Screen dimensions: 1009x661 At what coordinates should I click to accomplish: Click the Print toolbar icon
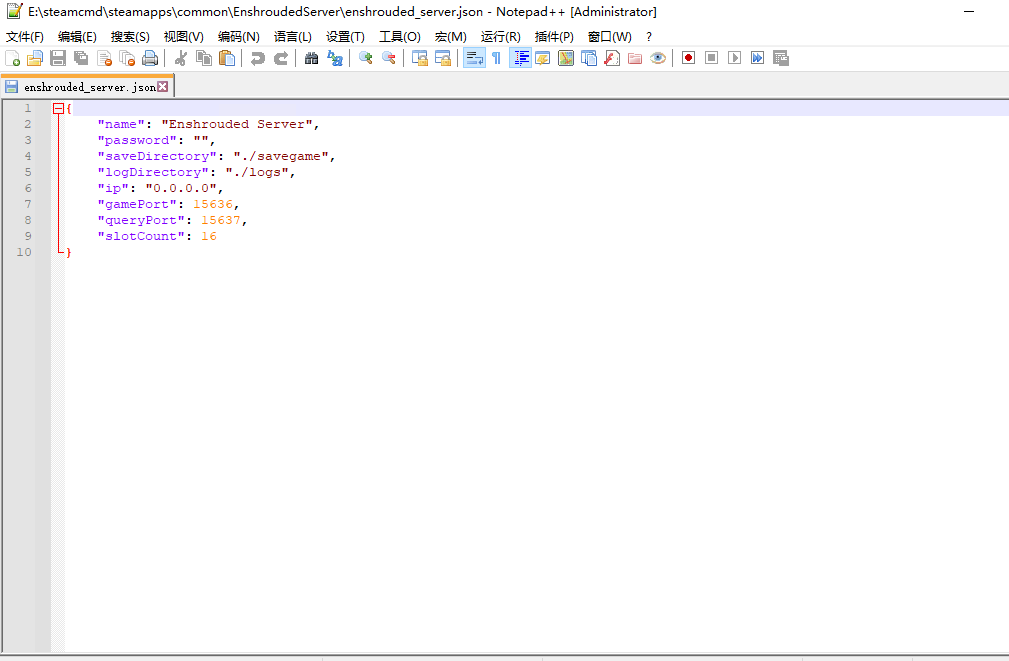(x=150, y=58)
